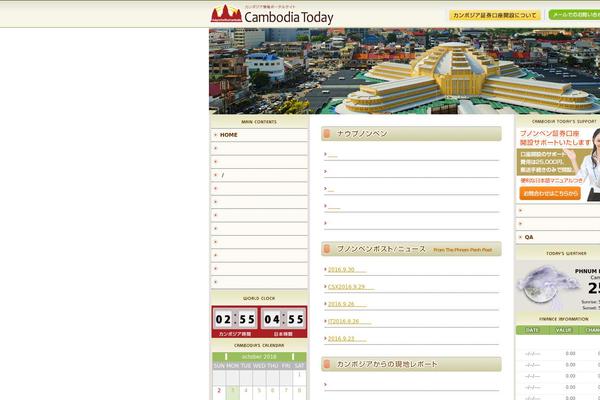Click the カンボジアからの現地レポート section header
The width and height of the screenshot is (600, 400).
point(411,364)
